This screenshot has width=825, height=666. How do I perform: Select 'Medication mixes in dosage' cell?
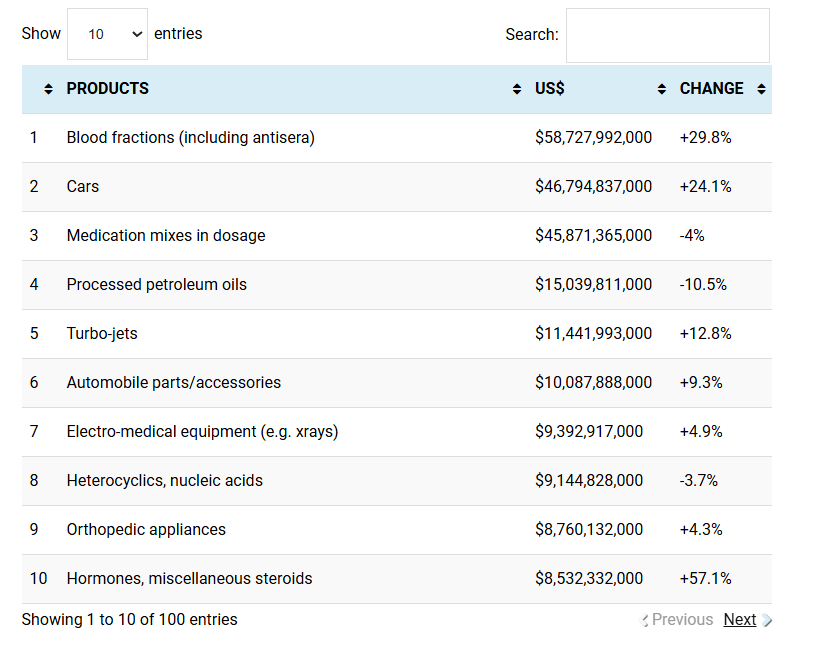(x=166, y=235)
